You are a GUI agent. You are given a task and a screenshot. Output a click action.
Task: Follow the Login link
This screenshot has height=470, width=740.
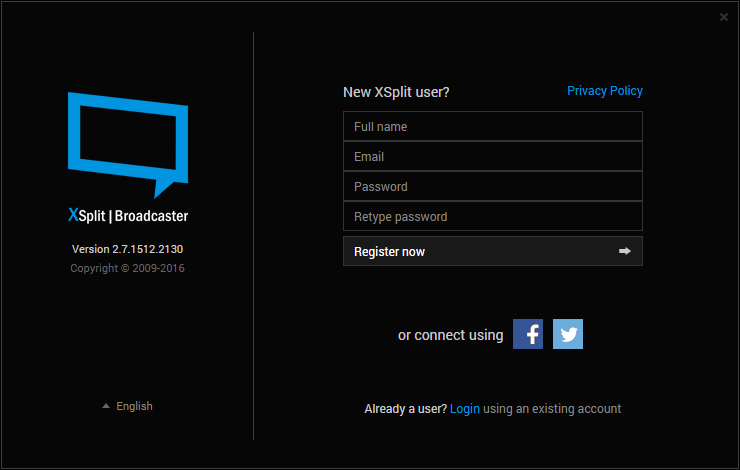pos(464,409)
